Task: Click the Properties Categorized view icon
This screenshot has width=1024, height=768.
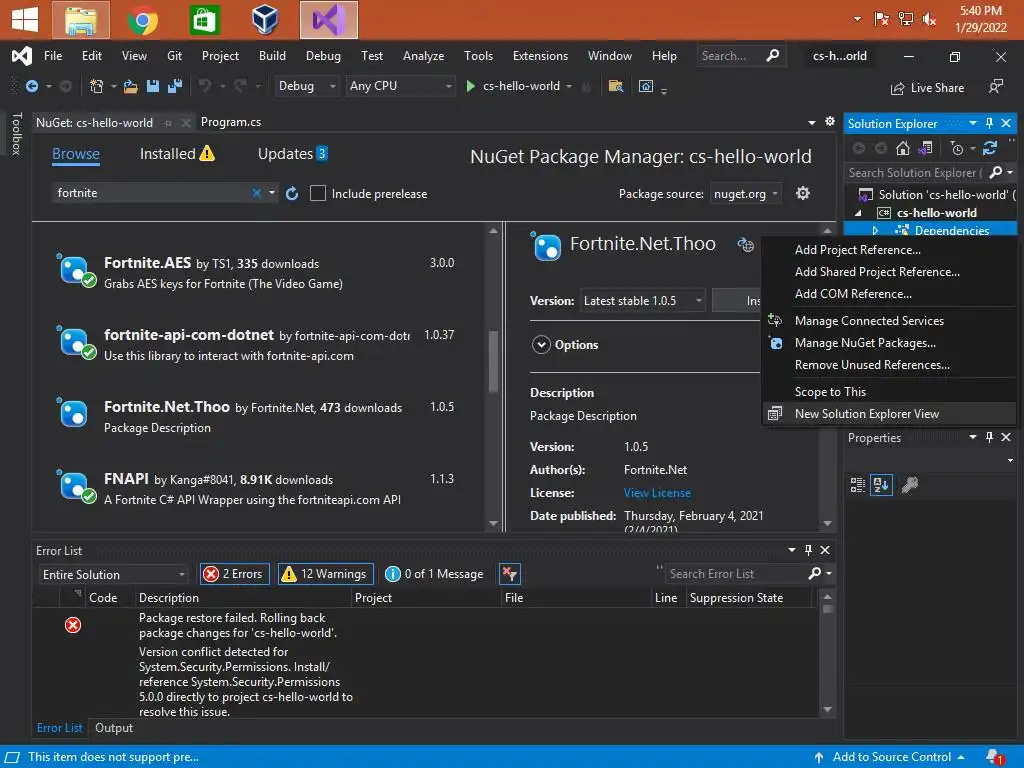Action: click(x=857, y=485)
